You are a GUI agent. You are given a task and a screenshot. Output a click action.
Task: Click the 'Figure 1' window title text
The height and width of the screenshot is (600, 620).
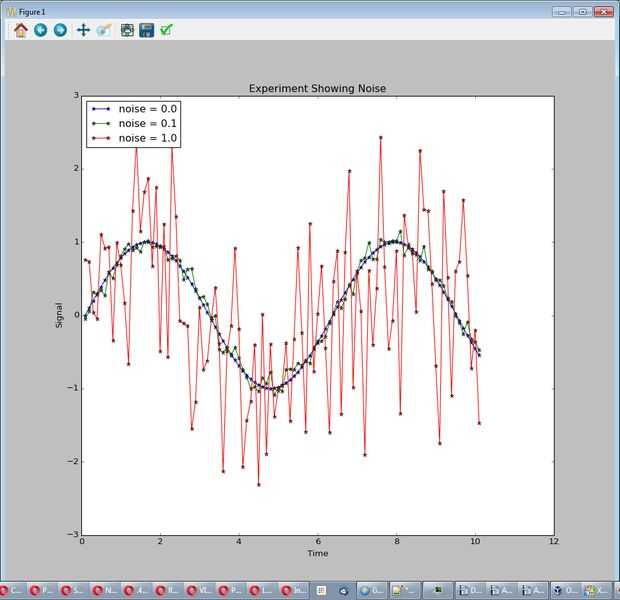tap(32, 12)
